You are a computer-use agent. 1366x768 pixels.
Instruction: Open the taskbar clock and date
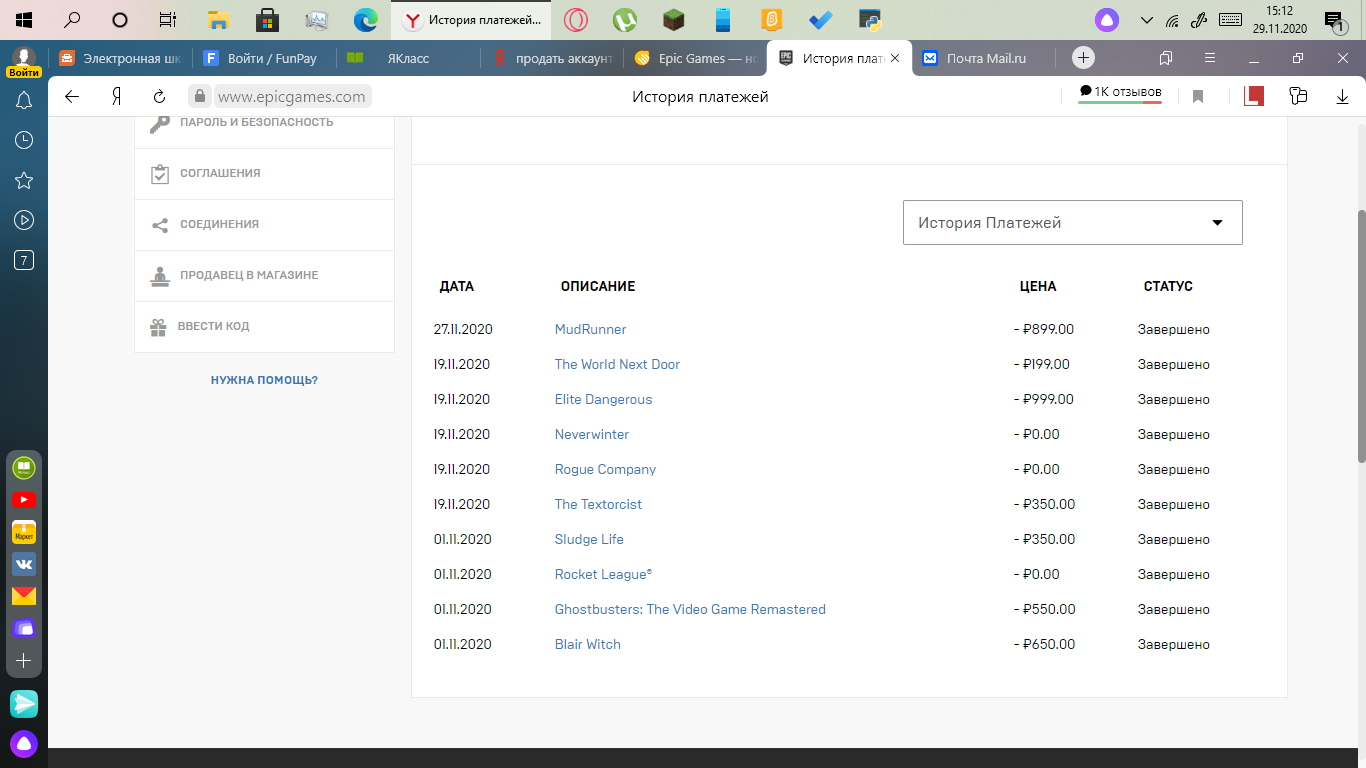tap(1279, 19)
